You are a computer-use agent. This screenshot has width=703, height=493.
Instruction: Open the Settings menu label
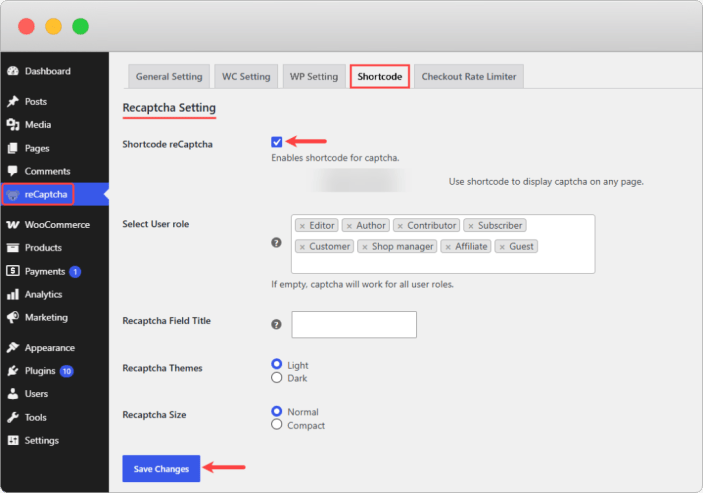(42, 441)
